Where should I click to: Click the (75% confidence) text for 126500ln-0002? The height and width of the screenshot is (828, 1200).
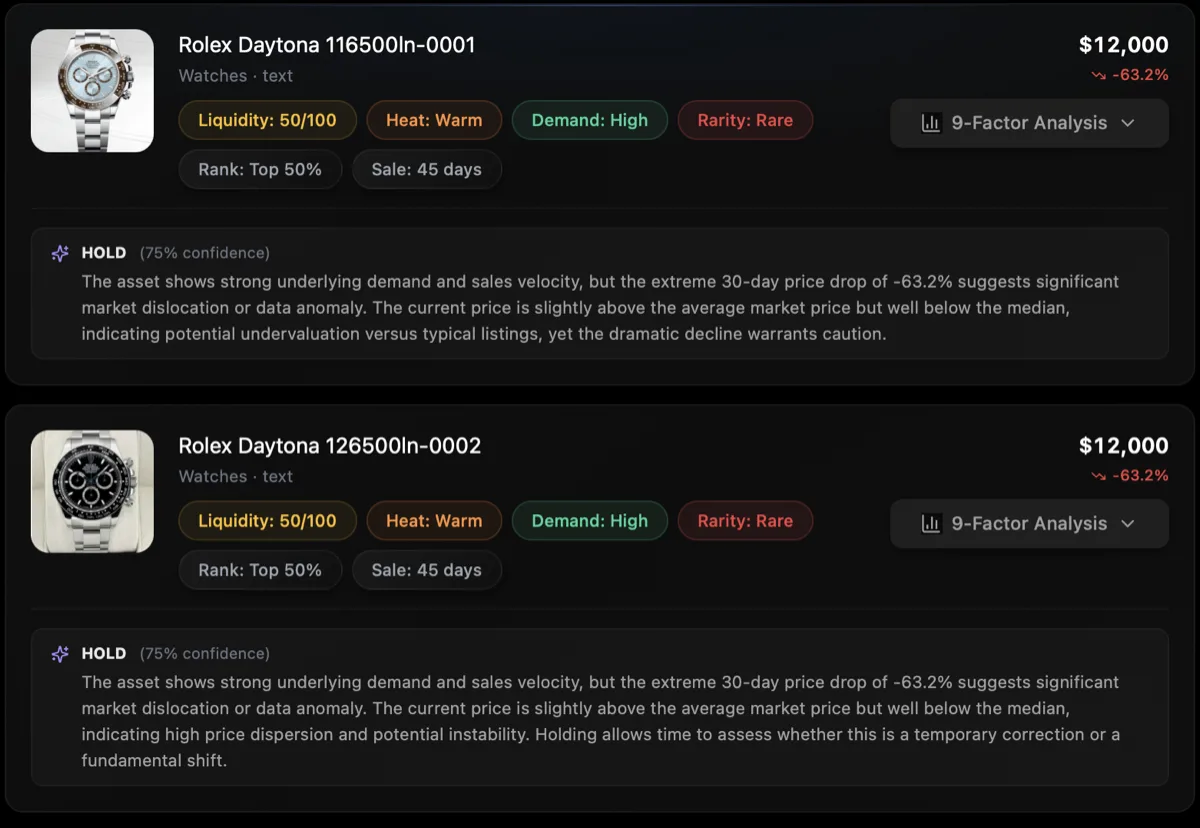[205, 654]
